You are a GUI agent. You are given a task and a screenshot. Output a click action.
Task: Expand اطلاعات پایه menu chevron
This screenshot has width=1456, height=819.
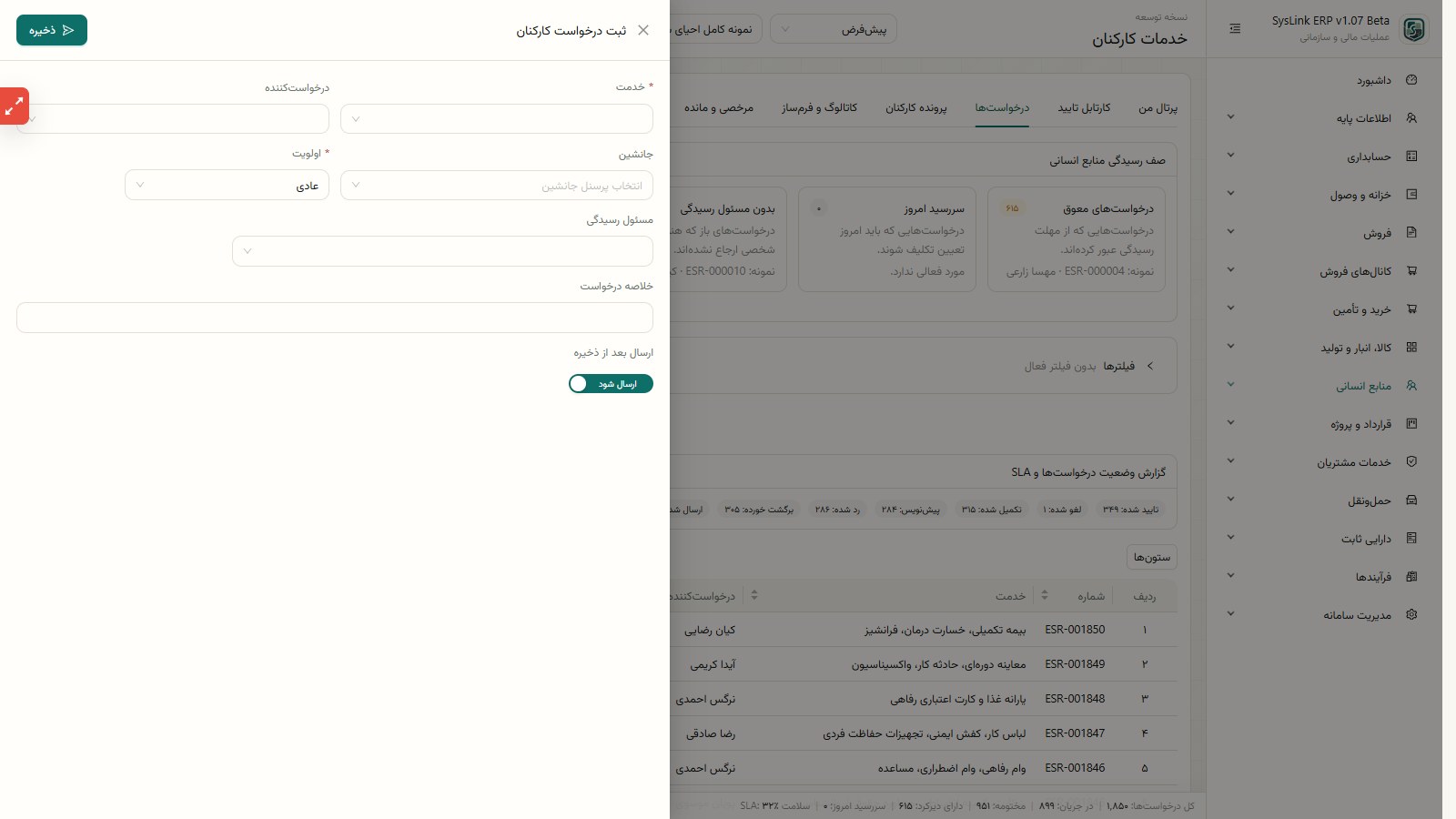(1230, 117)
